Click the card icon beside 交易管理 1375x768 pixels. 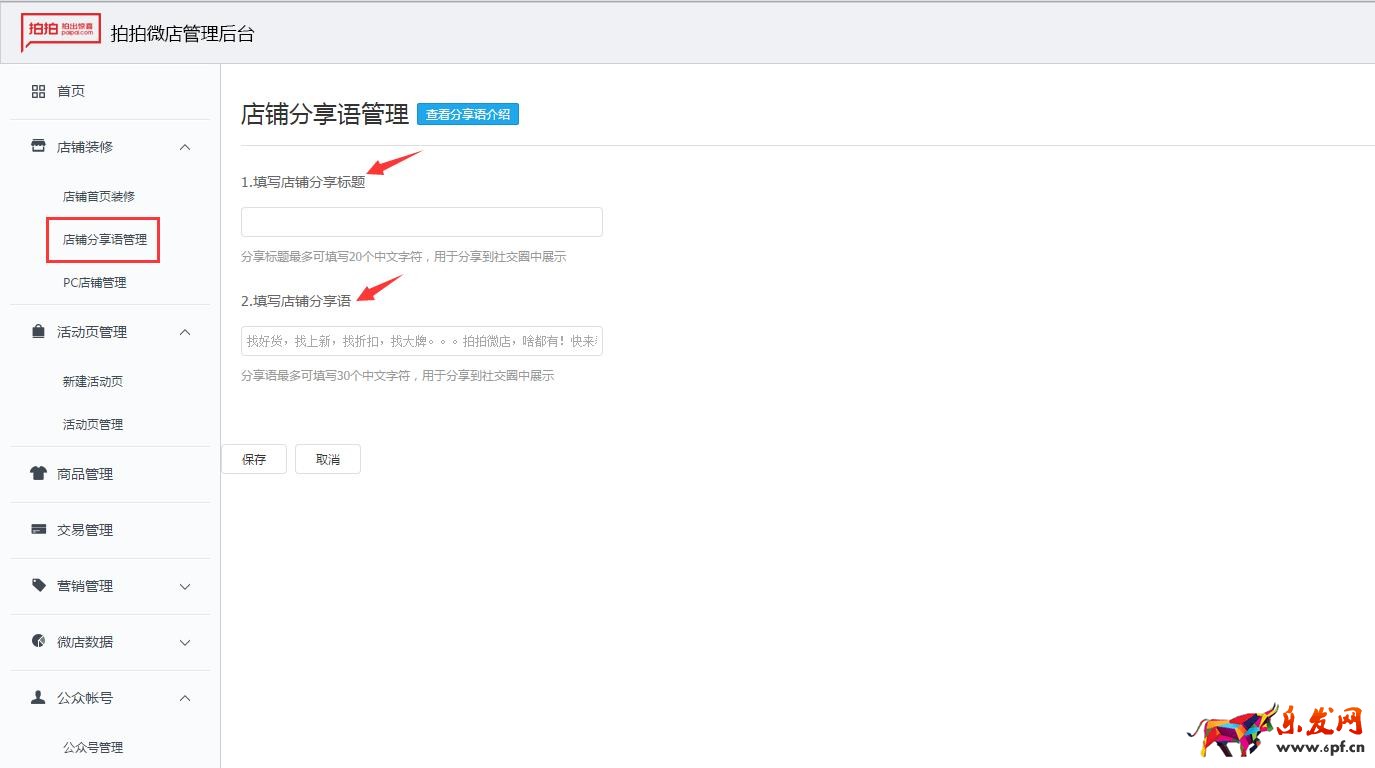[x=38, y=530]
